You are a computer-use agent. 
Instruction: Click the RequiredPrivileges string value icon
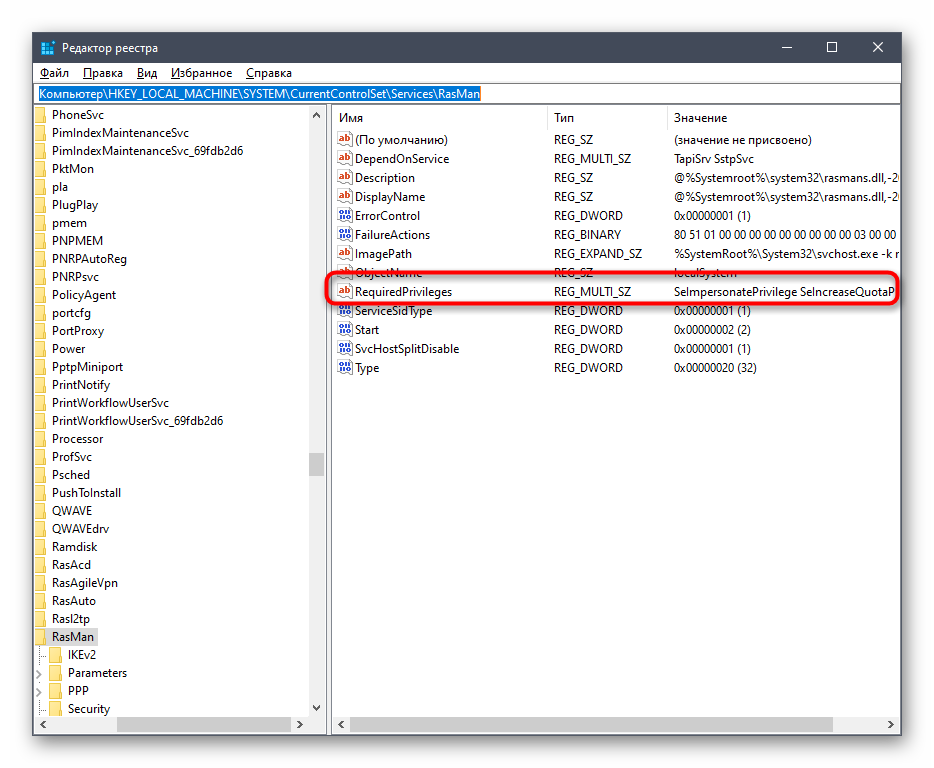[x=345, y=291]
